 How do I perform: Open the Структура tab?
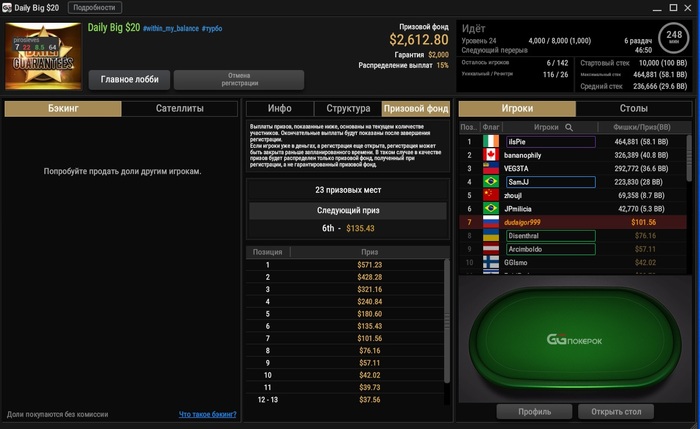point(348,108)
